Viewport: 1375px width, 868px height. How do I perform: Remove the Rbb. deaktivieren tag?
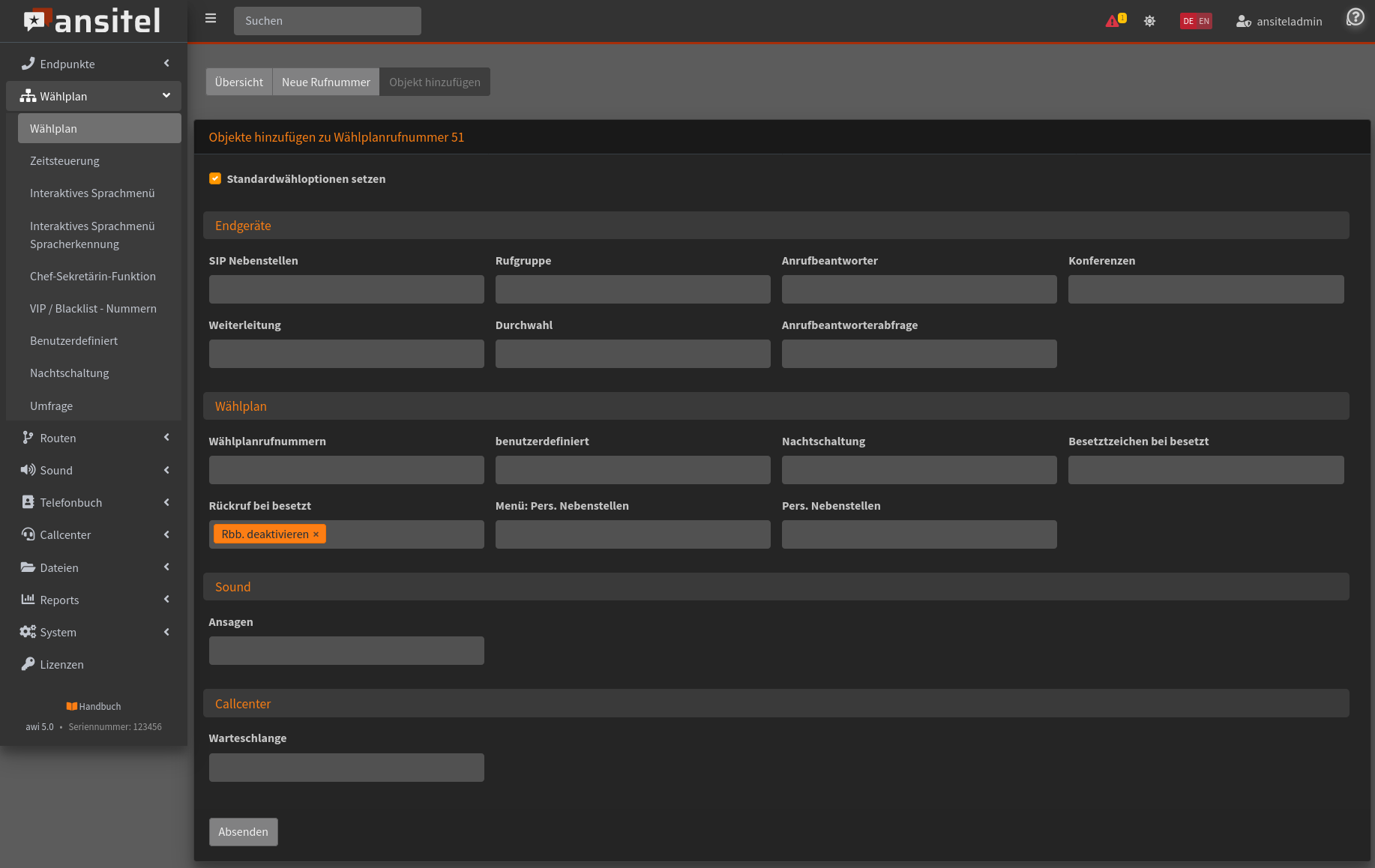tap(316, 534)
